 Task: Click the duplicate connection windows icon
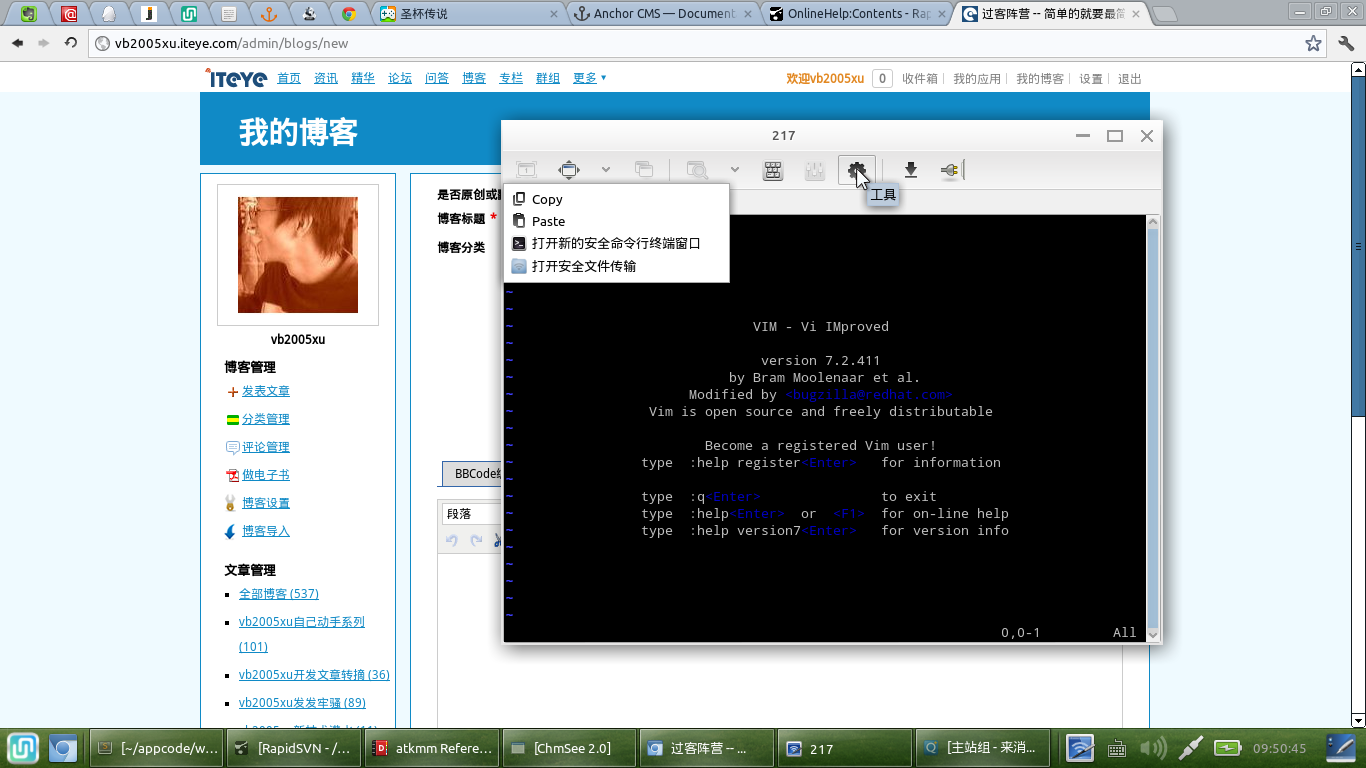[644, 169]
